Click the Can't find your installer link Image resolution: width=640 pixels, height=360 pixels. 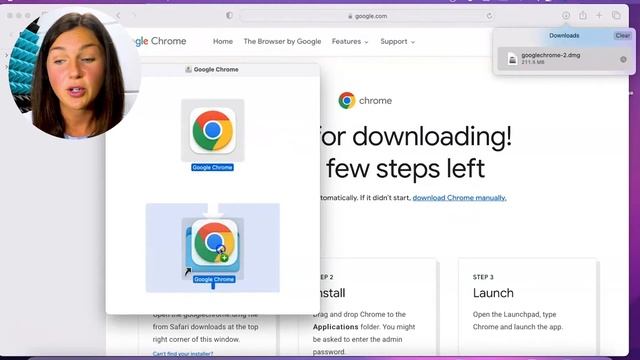[183, 354]
